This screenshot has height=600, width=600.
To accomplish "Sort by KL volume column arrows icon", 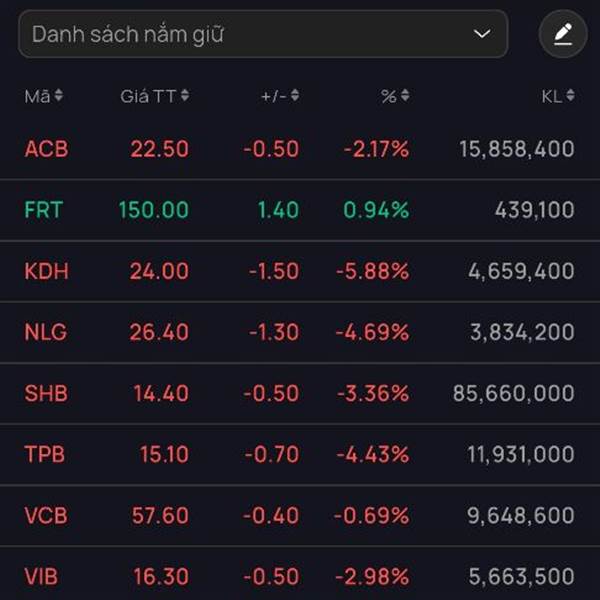I will tap(570, 95).
